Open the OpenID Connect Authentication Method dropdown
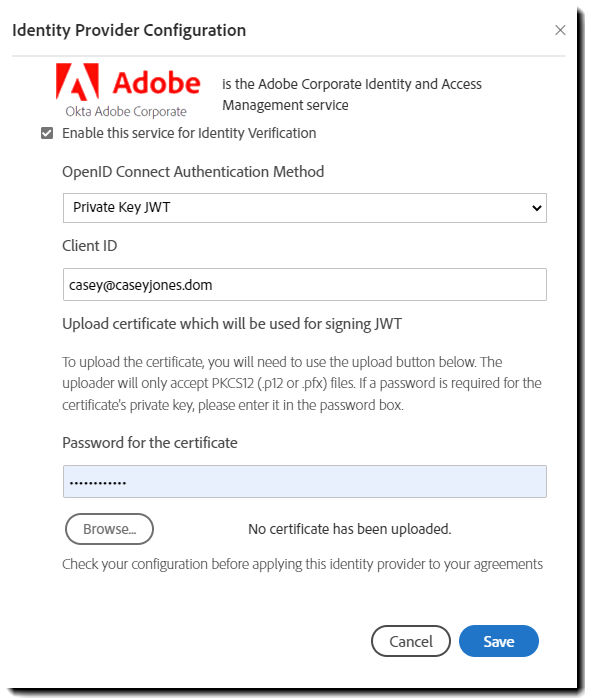The image size is (599, 698). (304, 208)
